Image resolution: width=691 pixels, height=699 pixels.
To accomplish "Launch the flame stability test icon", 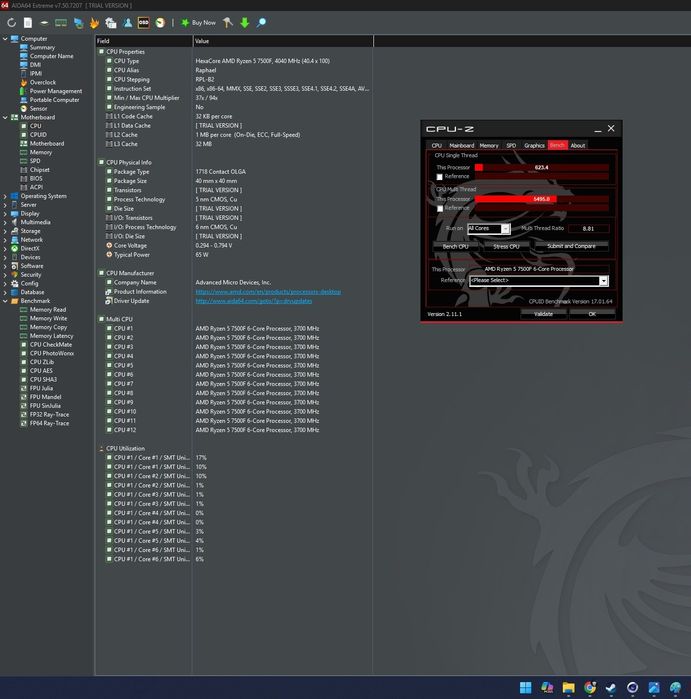I will [x=94, y=22].
